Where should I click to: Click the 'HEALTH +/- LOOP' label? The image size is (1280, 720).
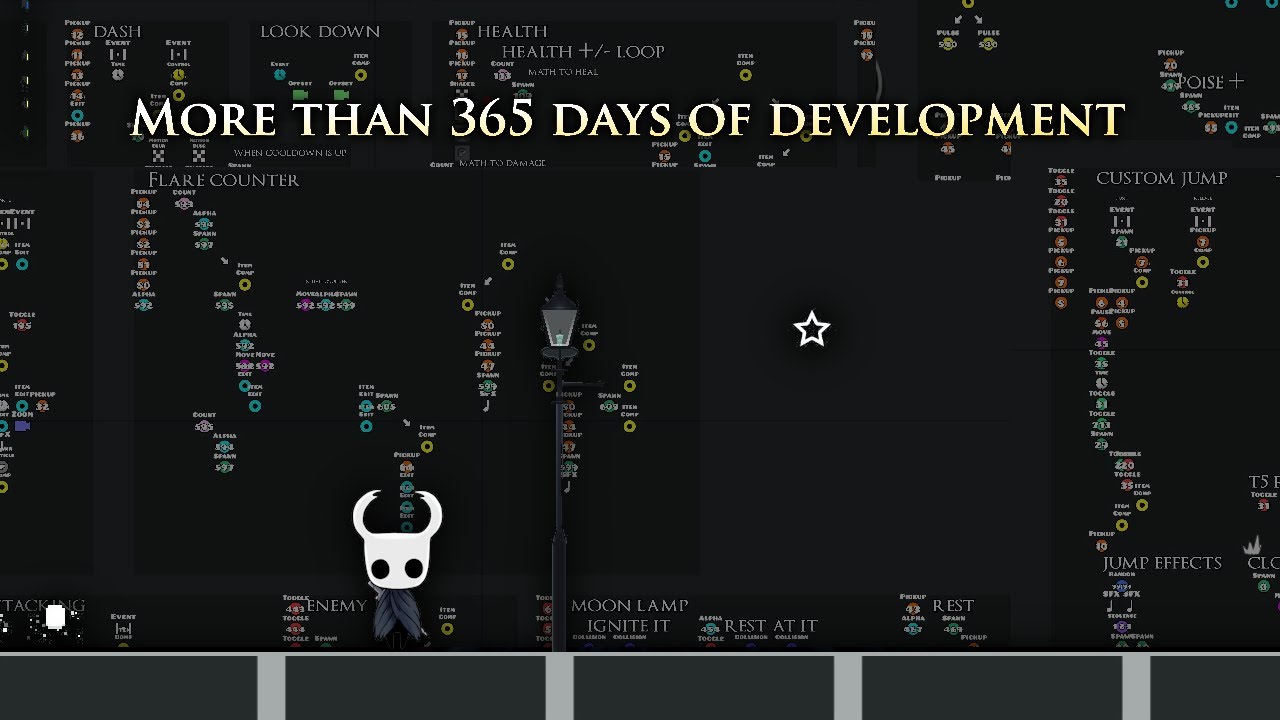coord(583,51)
